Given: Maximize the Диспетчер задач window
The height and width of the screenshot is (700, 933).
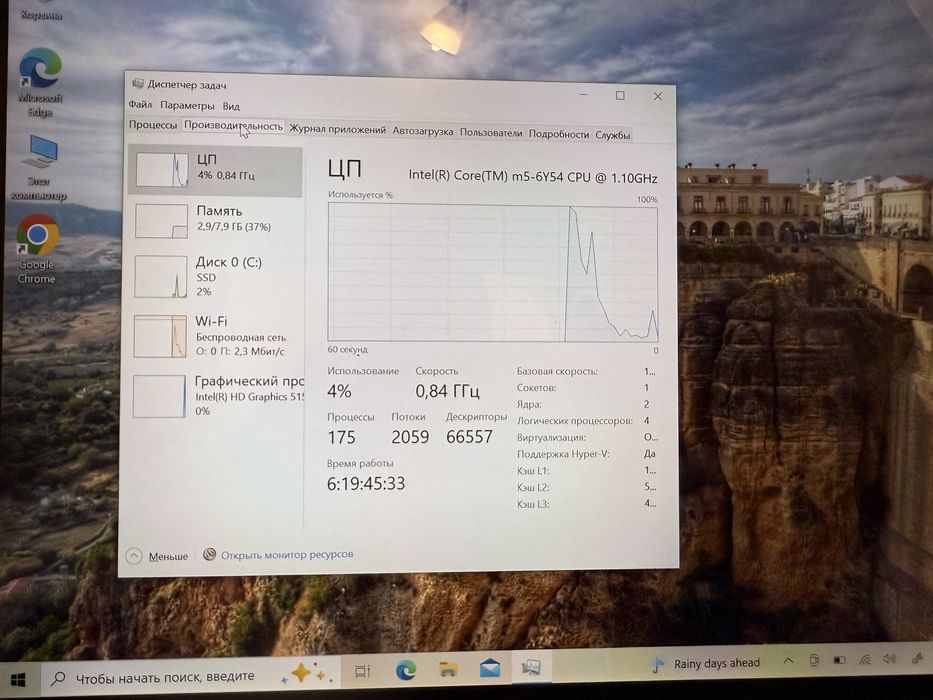Looking at the screenshot, I should (x=620, y=95).
